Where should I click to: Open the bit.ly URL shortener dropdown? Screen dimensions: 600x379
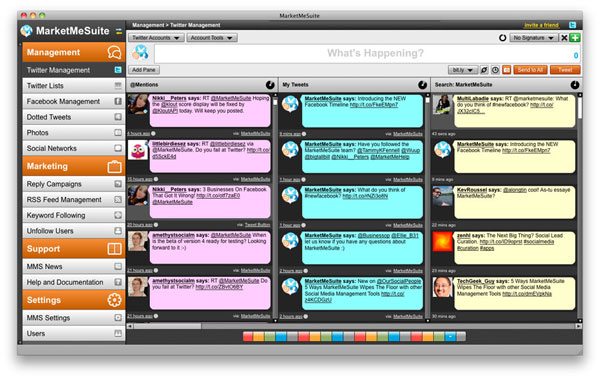coord(462,70)
